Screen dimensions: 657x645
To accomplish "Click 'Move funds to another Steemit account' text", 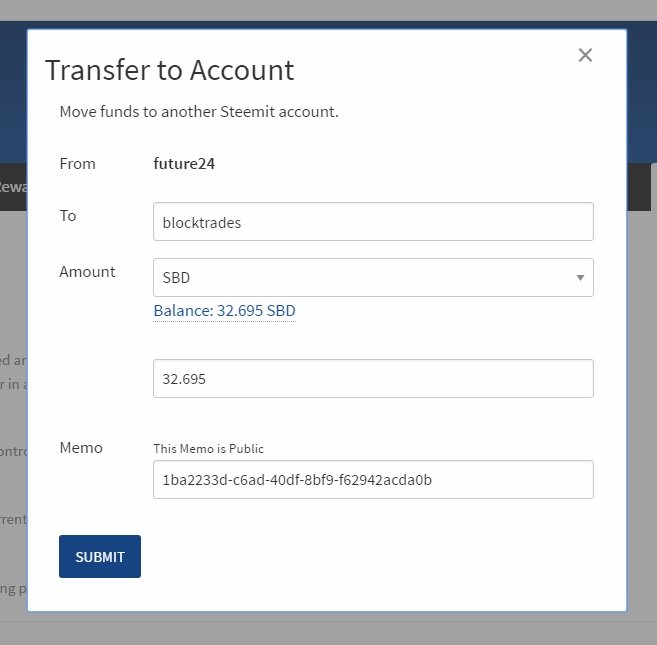I will tap(199, 112).
